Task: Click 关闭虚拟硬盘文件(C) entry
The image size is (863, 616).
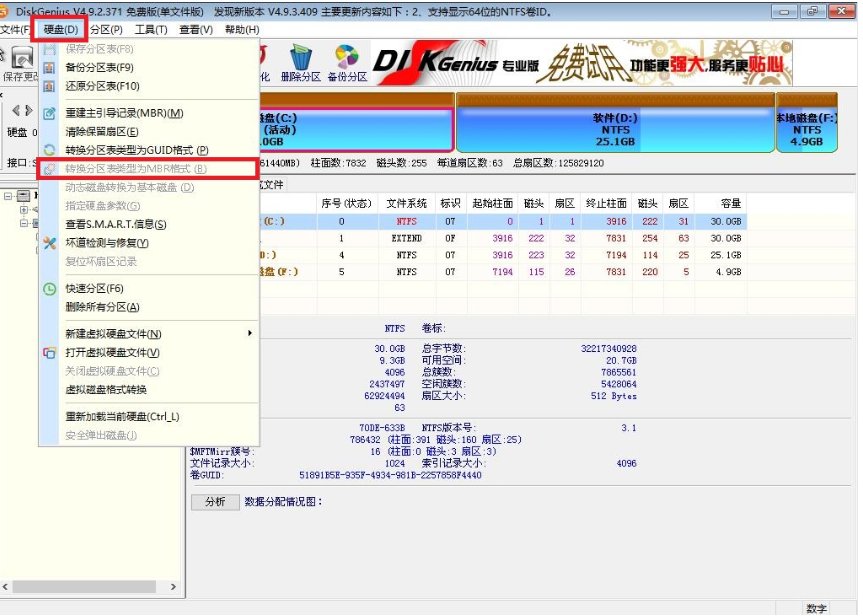Action: point(149,372)
